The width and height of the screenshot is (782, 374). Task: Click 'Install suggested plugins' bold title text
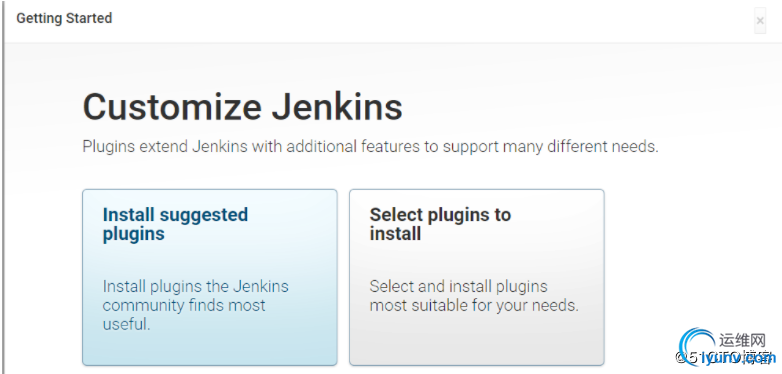click(175, 224)
